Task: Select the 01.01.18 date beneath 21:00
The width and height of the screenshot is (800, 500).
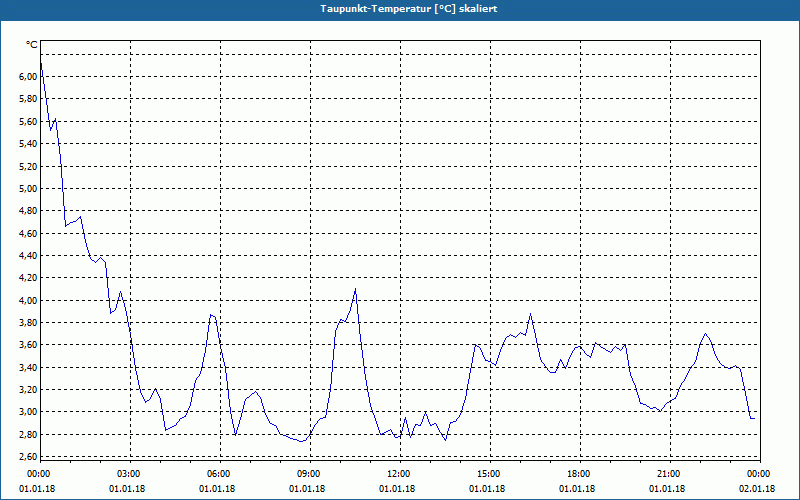Action: tap(667, 489)
